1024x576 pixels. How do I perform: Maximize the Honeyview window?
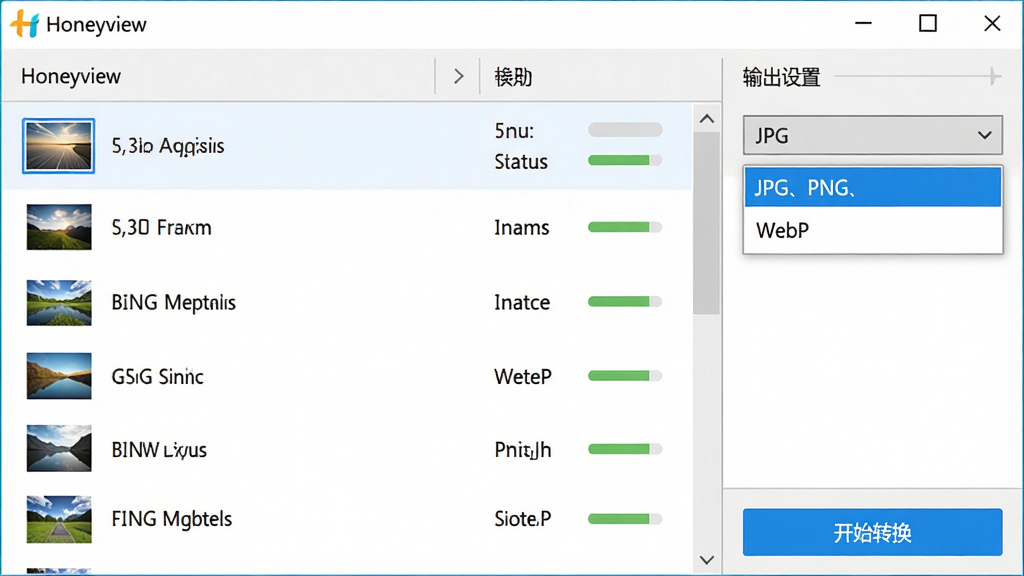[x=928, y=24]
